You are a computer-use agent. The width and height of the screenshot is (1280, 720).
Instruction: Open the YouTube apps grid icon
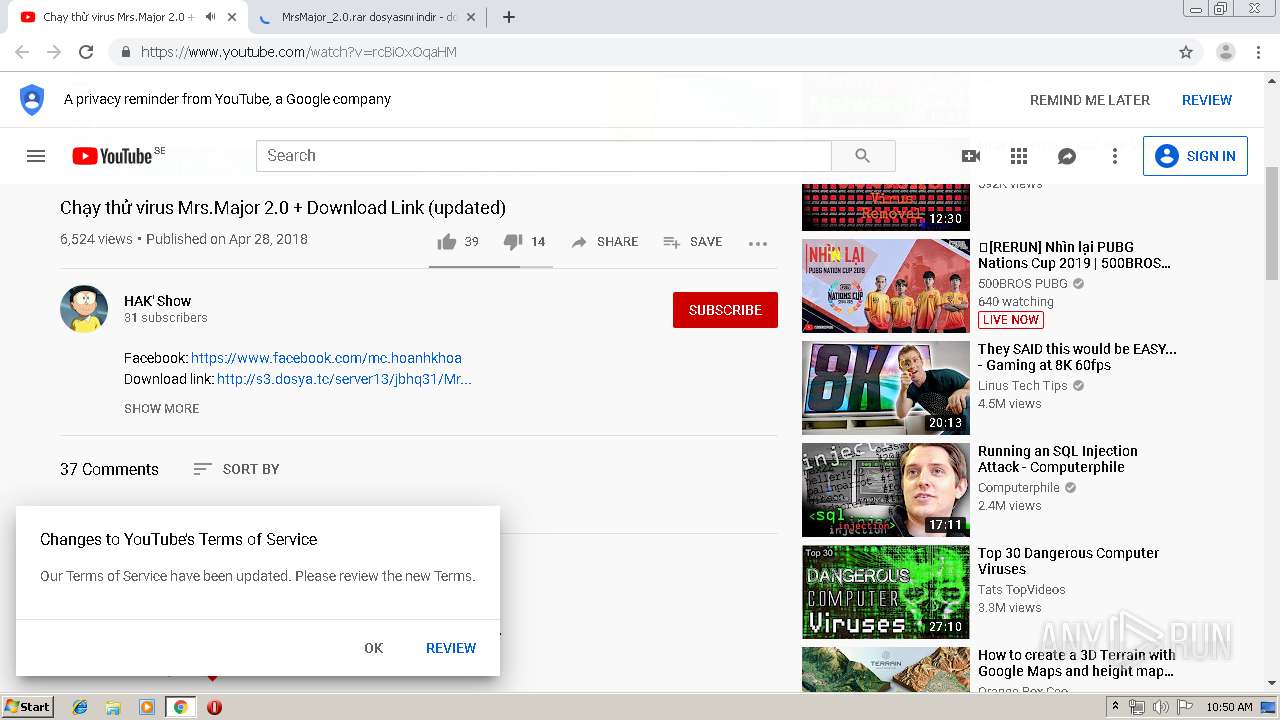point(1019,156)
